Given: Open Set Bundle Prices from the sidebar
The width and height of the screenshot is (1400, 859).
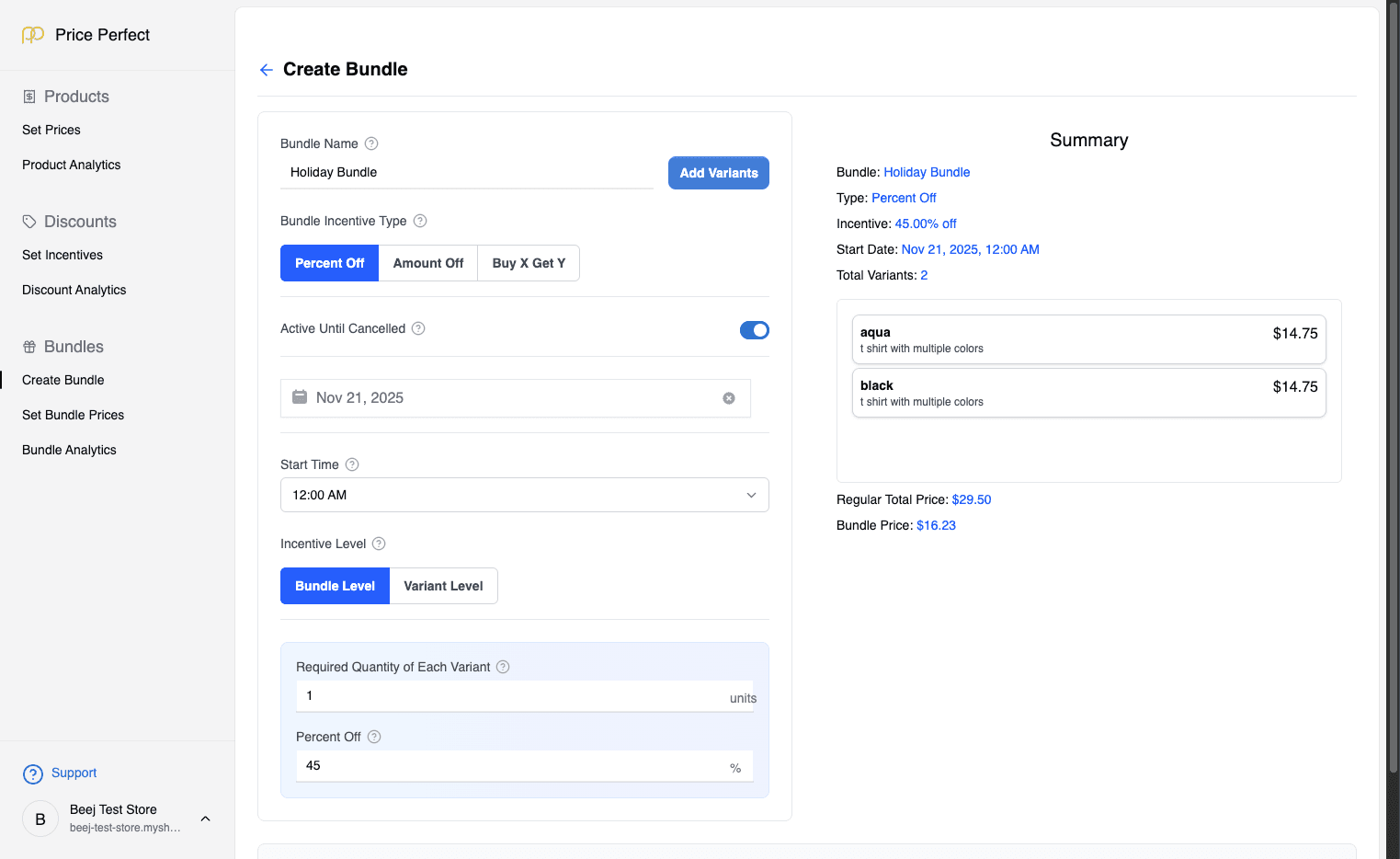Looking at the screenshot, I should pos(73,415).
